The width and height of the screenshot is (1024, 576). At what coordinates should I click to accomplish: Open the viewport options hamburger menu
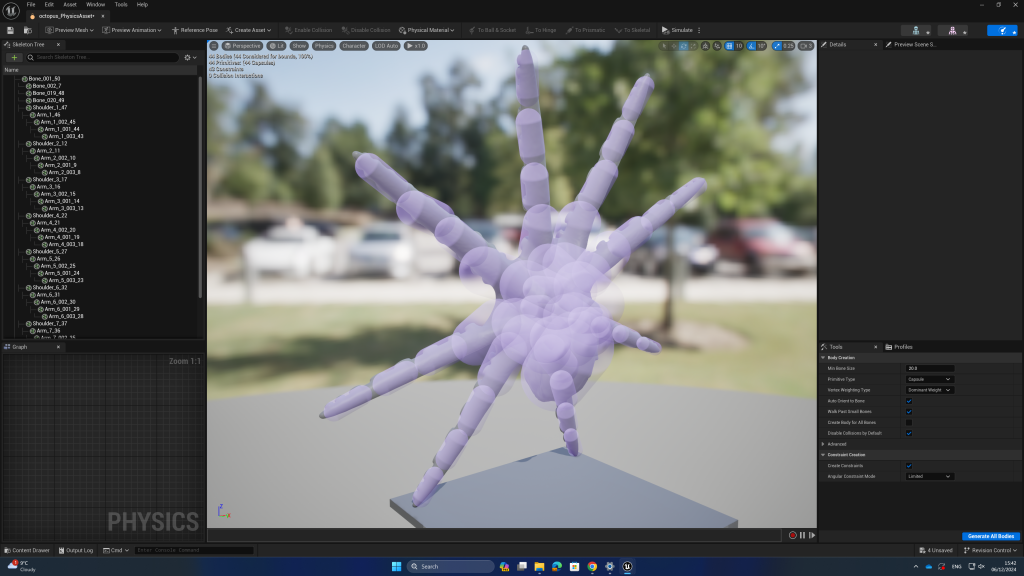click(214, 46)
